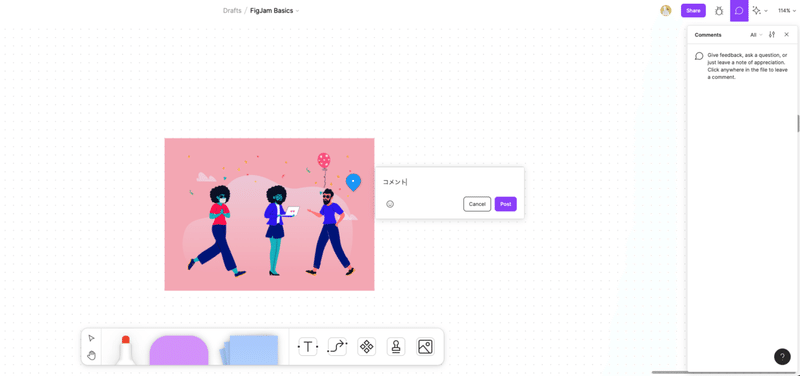
Task: Open the emoji picker in comment box
Action: (x=390, y=204)
